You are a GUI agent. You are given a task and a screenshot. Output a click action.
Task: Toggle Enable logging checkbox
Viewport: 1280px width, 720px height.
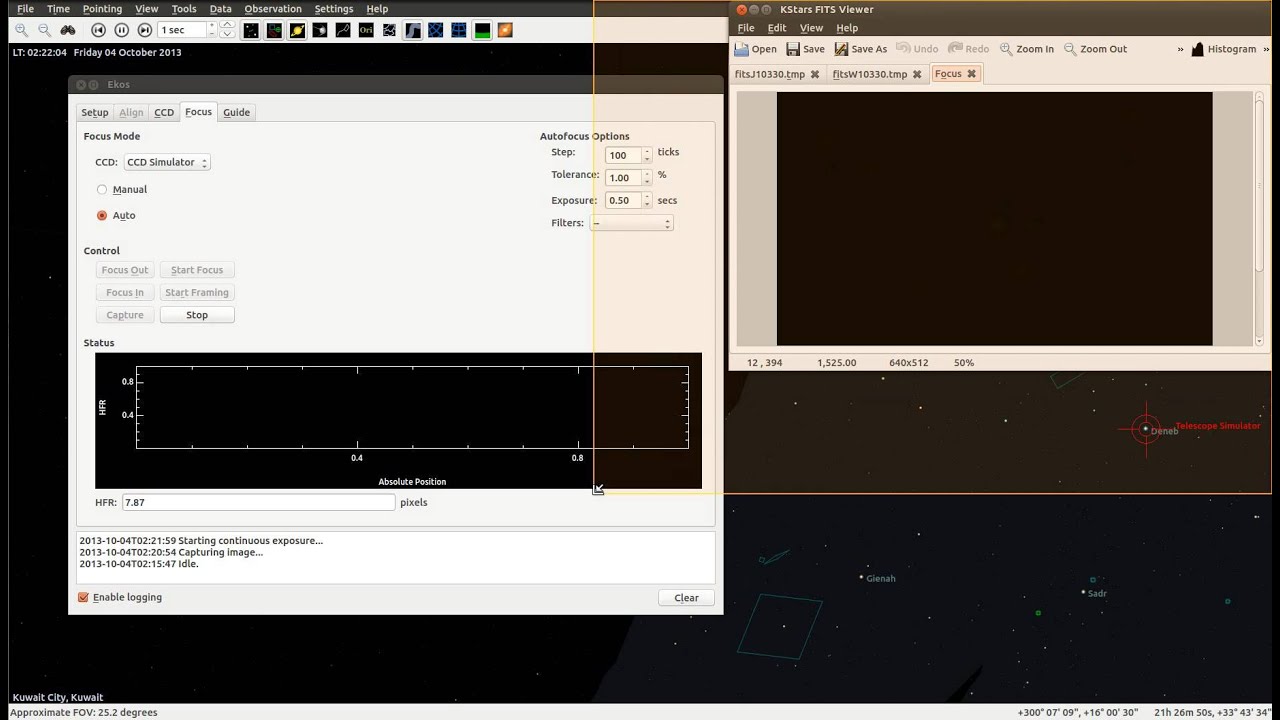point(83,597)
